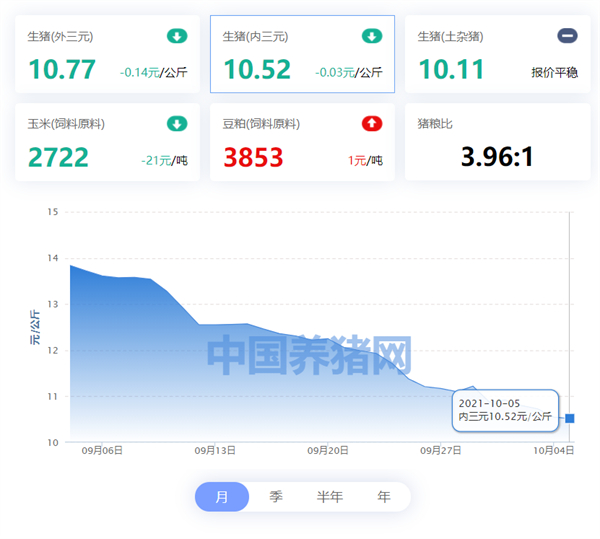
Task: Switch to the 半年 time range tab
Action: coord(330,497)
